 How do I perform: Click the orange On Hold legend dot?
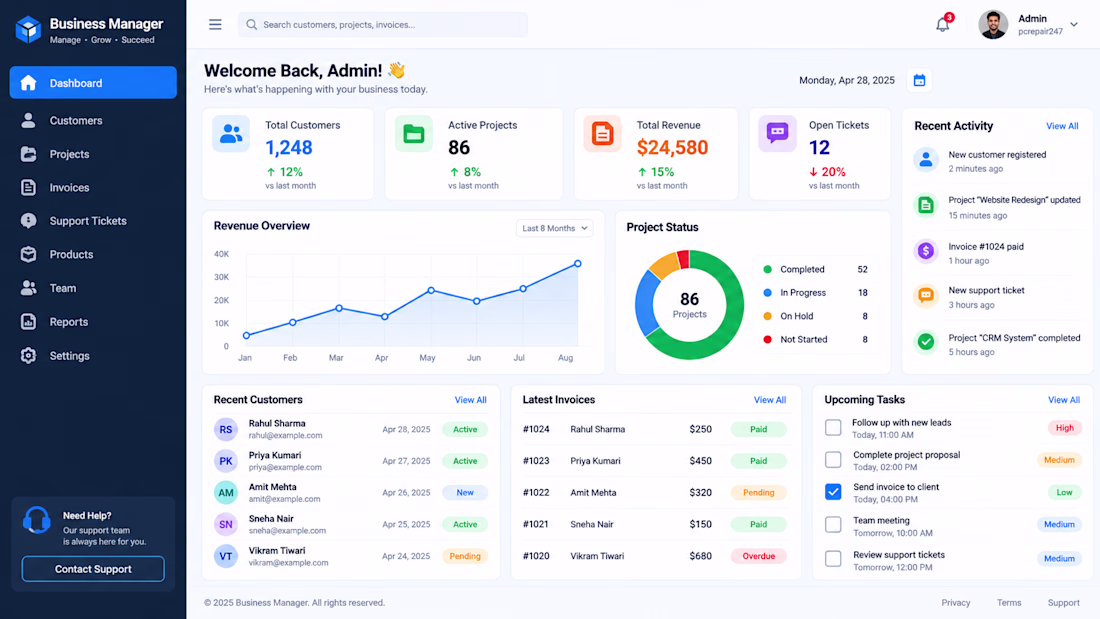pyautogui.click(x=767, y=317)
